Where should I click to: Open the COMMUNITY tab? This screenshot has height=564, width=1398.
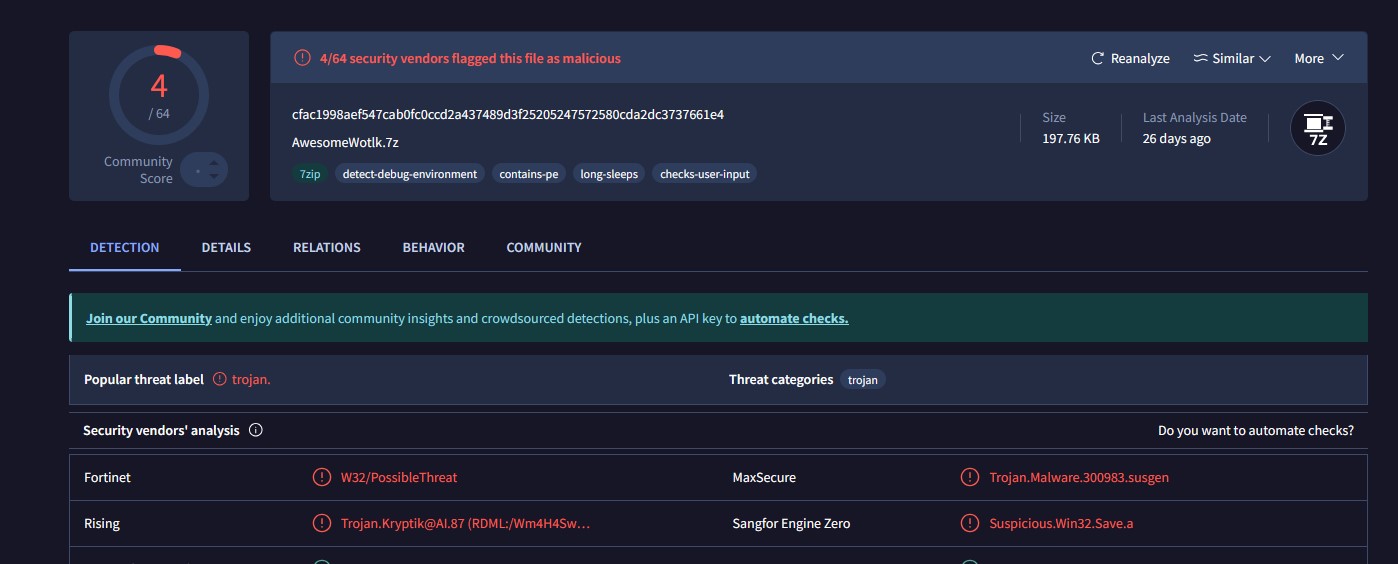click(544, 248)
